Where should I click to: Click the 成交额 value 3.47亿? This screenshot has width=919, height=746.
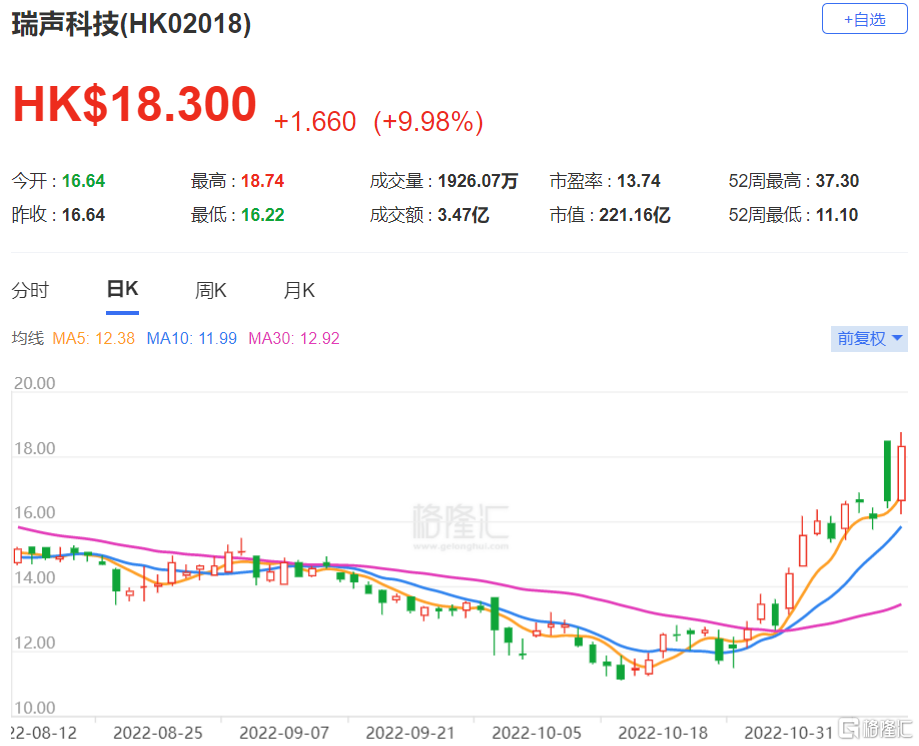tap(464, 215)
